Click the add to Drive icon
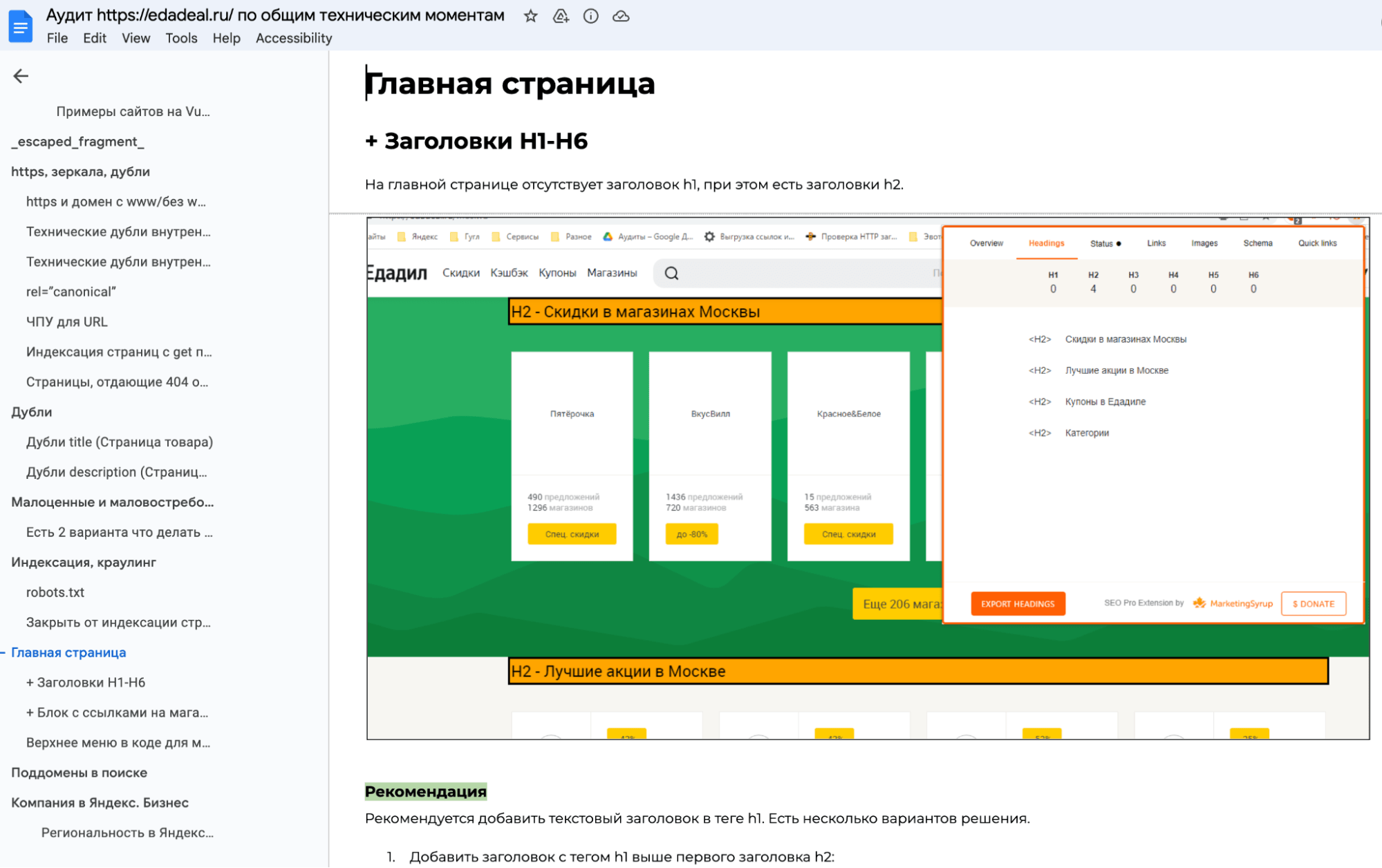Screen dimensions: 1382x868 click(x=561, y=16)
